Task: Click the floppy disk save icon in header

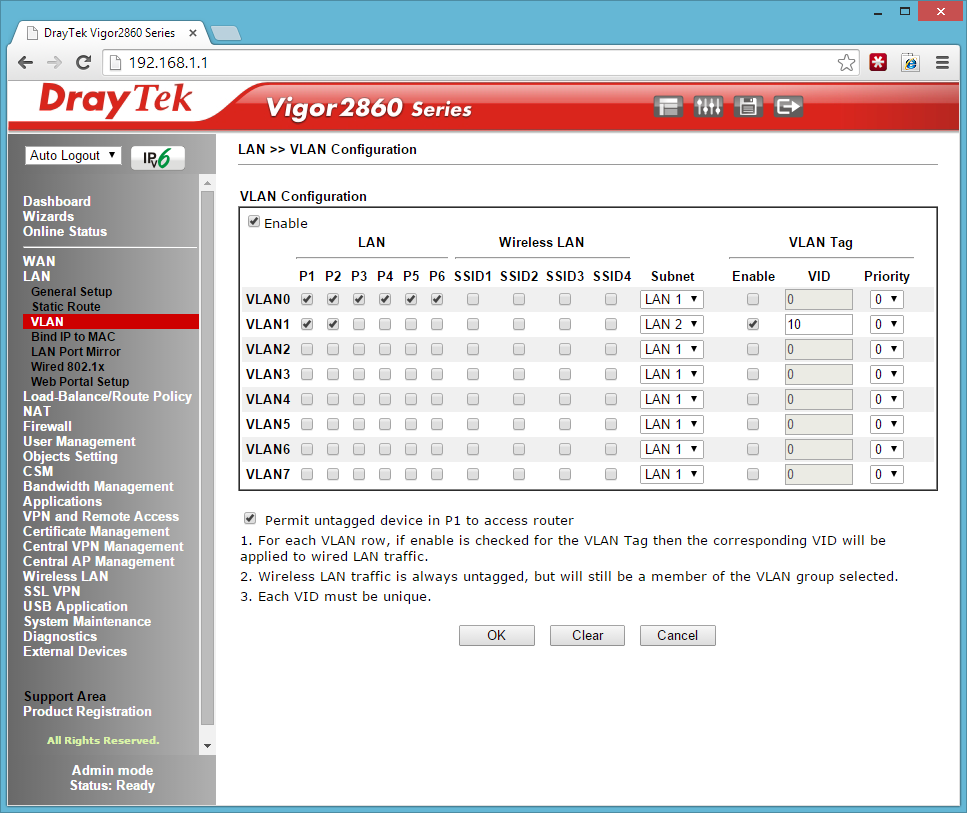Action: (748, 107)
